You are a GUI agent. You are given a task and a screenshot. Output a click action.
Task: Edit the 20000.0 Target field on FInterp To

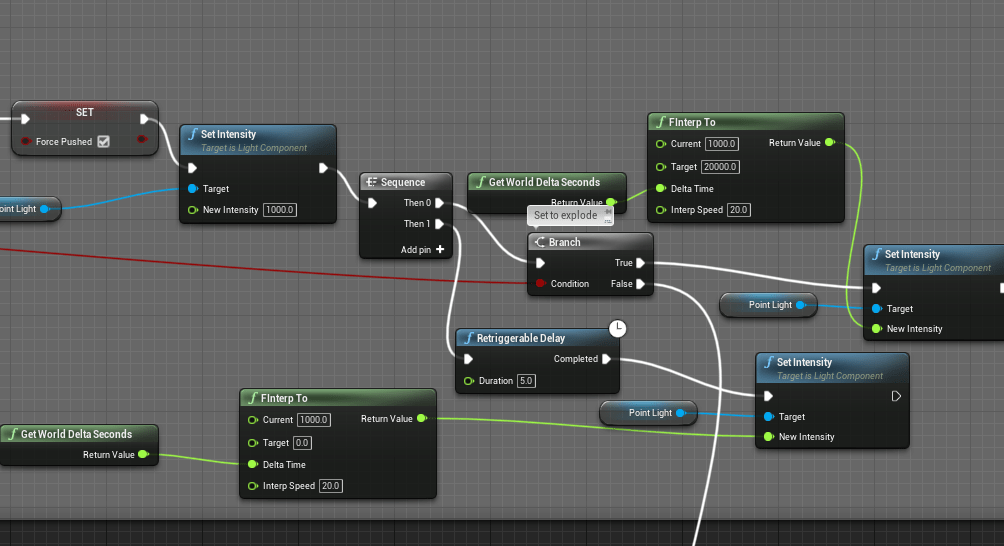(x=719, y=166)
